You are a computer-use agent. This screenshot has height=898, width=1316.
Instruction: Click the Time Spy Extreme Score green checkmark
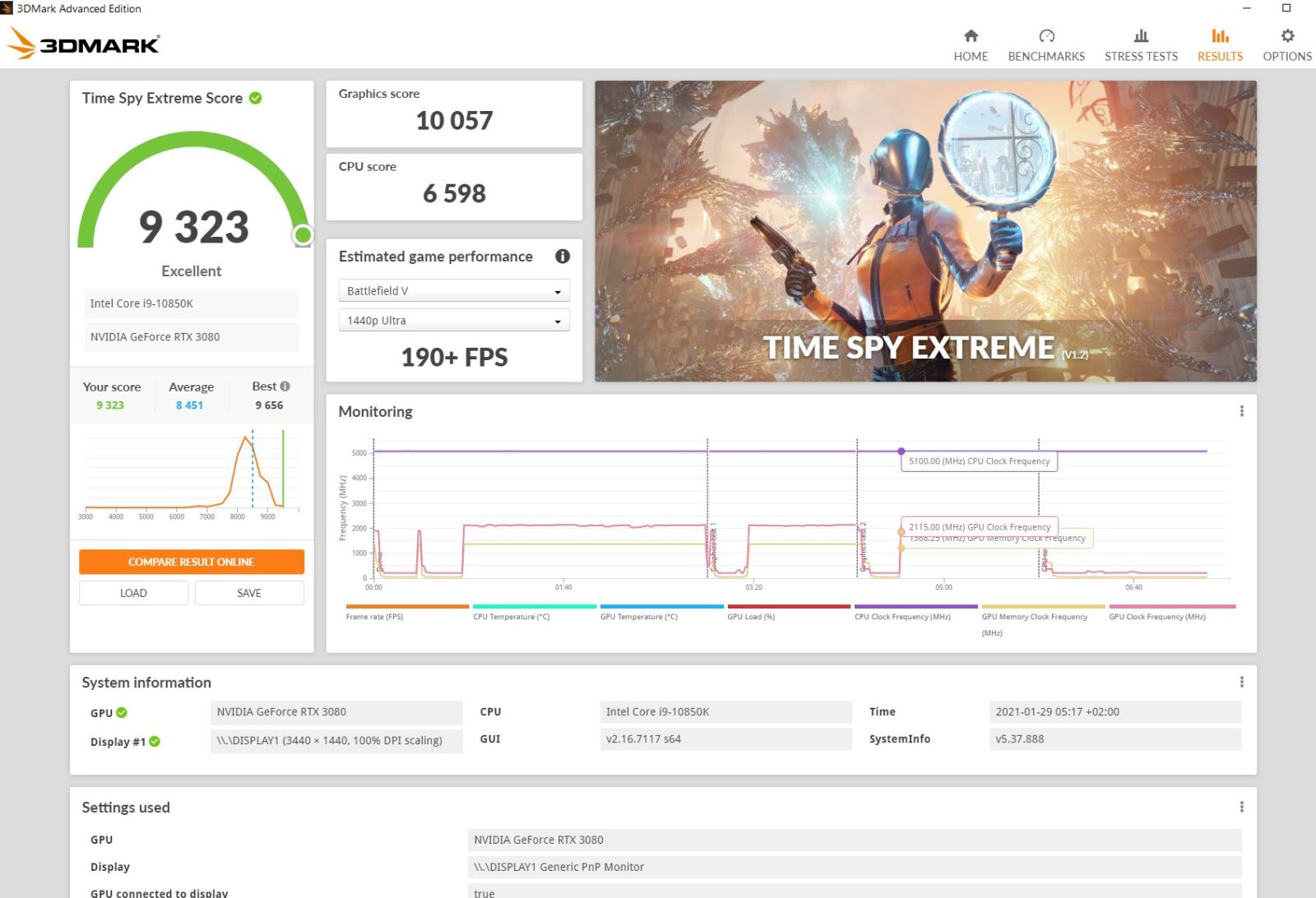click(x=256, y=98)
